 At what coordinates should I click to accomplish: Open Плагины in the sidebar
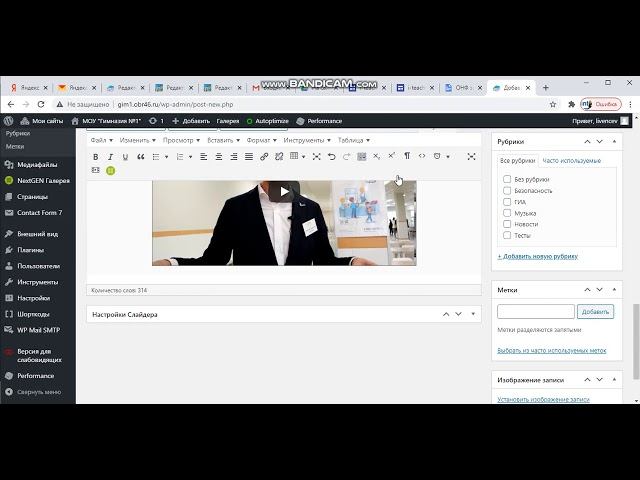tap(30, 250)
